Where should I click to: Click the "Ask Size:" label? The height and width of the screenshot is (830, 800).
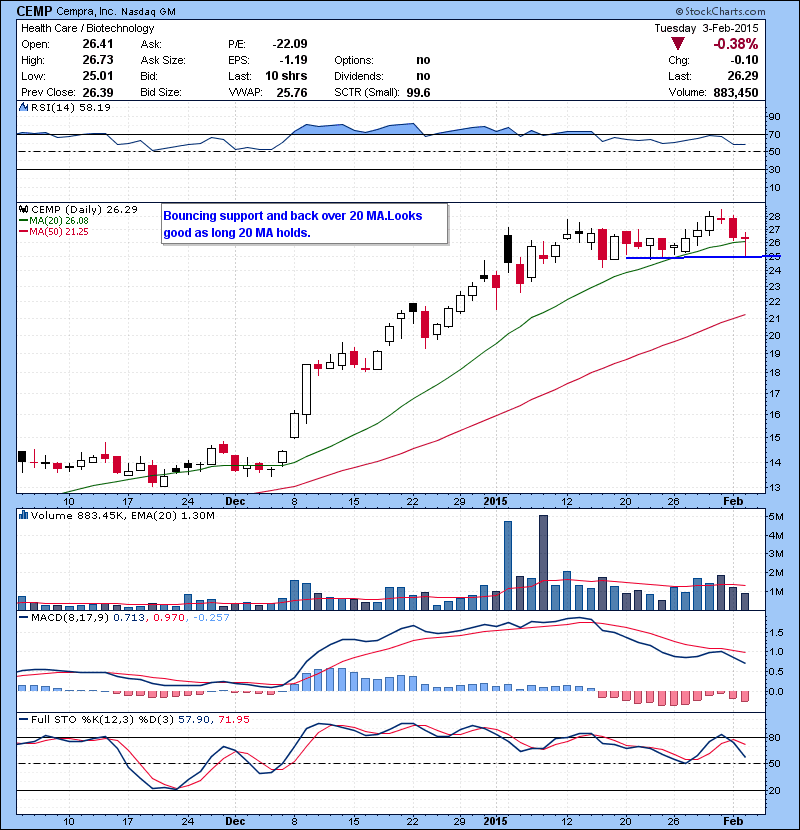point(163,60)
